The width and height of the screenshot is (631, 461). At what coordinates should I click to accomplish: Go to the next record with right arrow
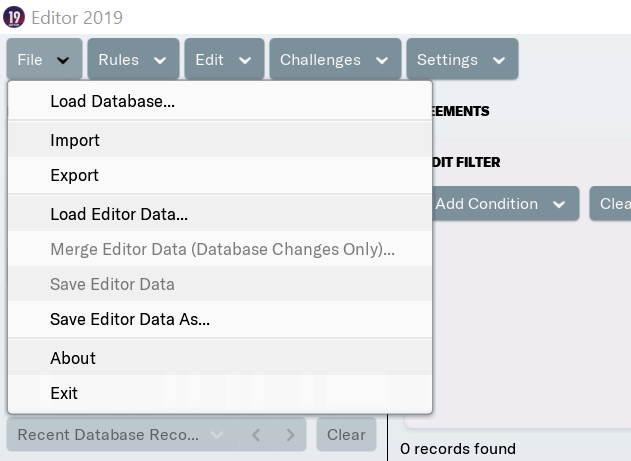pos(290,434)
